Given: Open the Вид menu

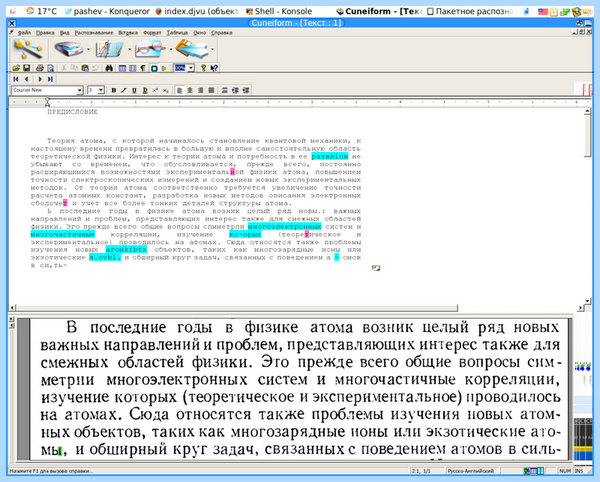Looking at the screenshot, I should point(64,33).
